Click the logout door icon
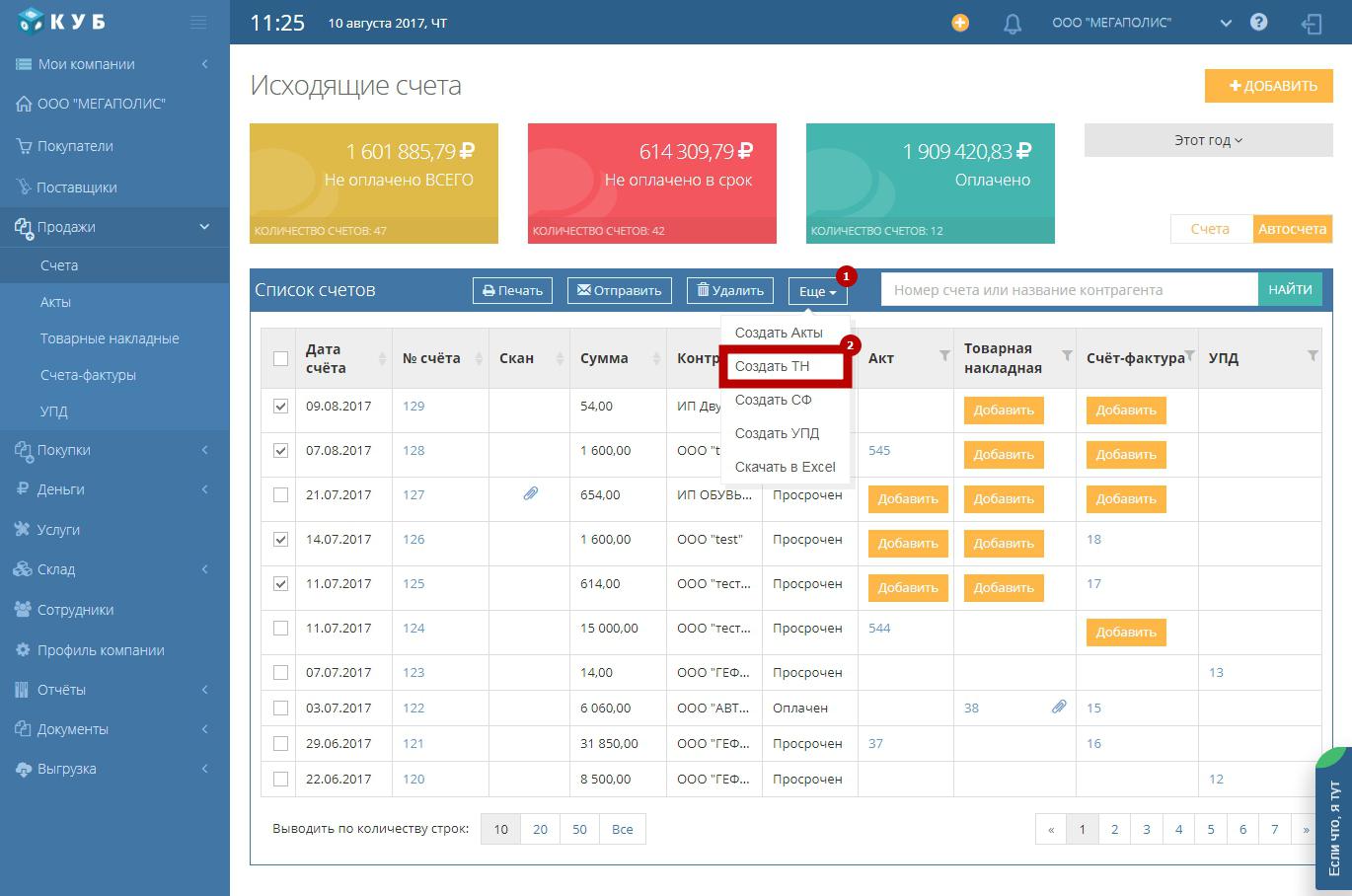1352x896 pixels. (1312, 24)
